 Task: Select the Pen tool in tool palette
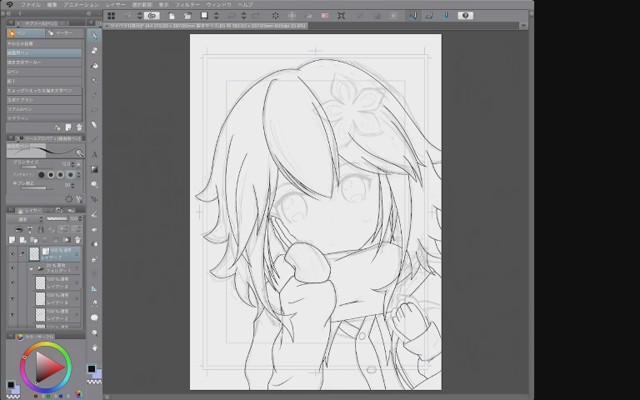pos(94,36)
